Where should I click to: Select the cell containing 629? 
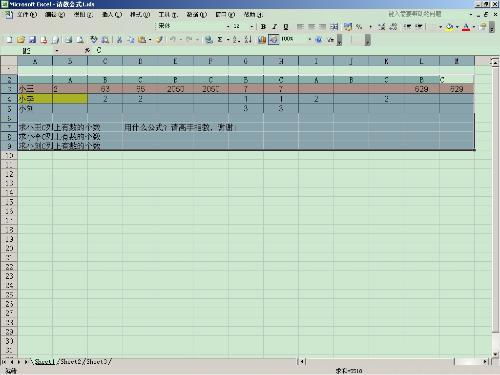click(421, 89)
